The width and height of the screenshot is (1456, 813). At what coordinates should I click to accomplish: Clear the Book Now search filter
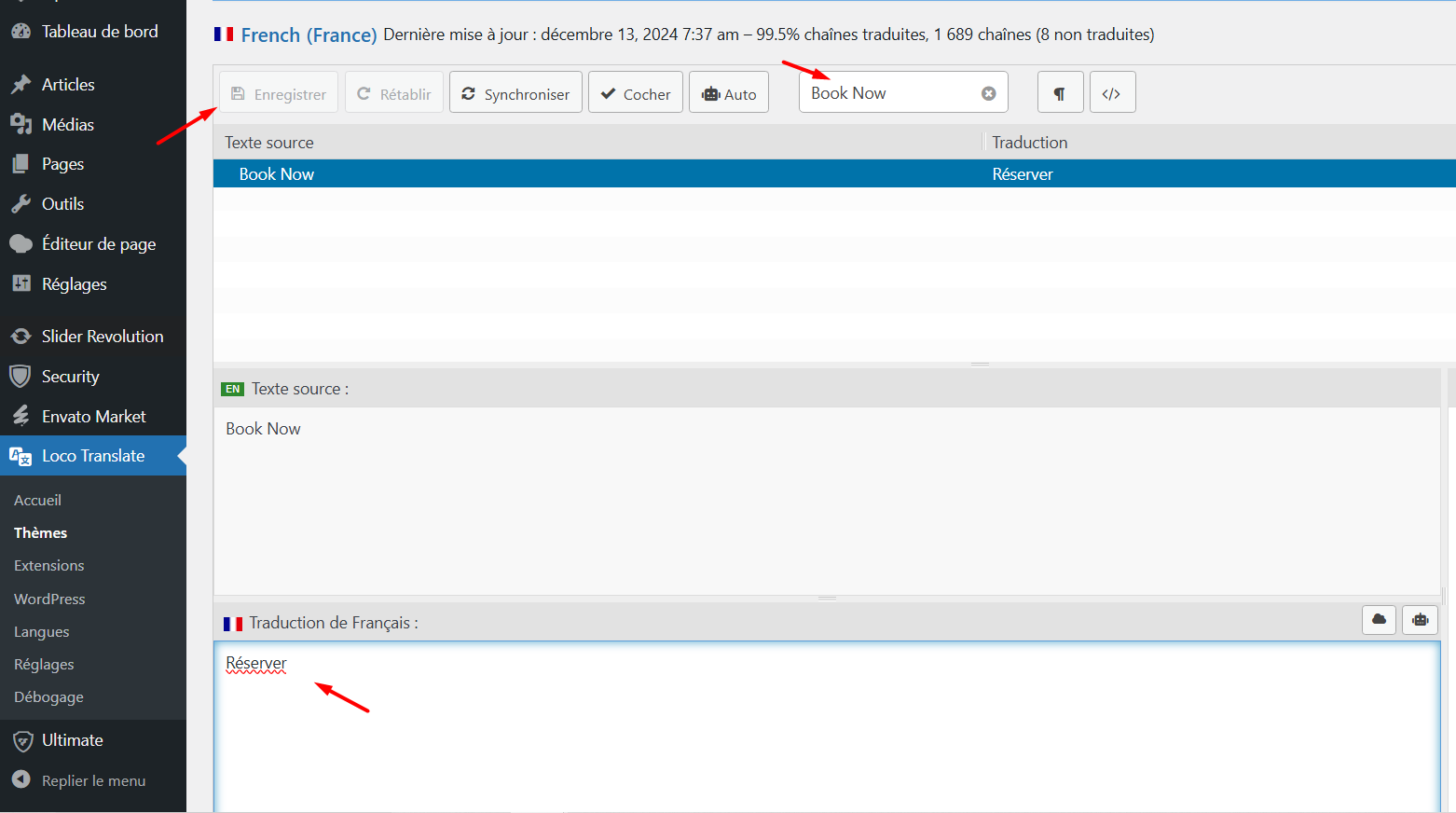988,93
